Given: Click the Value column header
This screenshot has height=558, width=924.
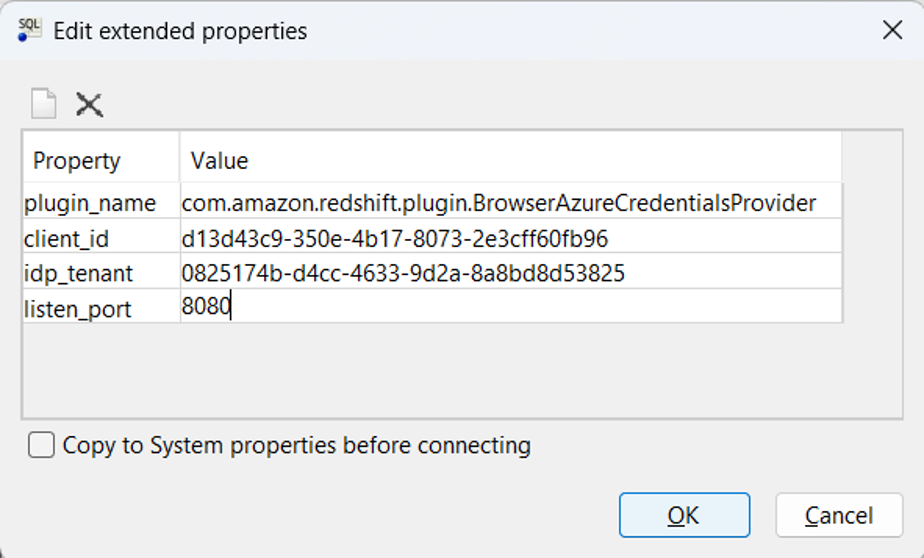Looking at the screenshot, I should tap(219, 161).
